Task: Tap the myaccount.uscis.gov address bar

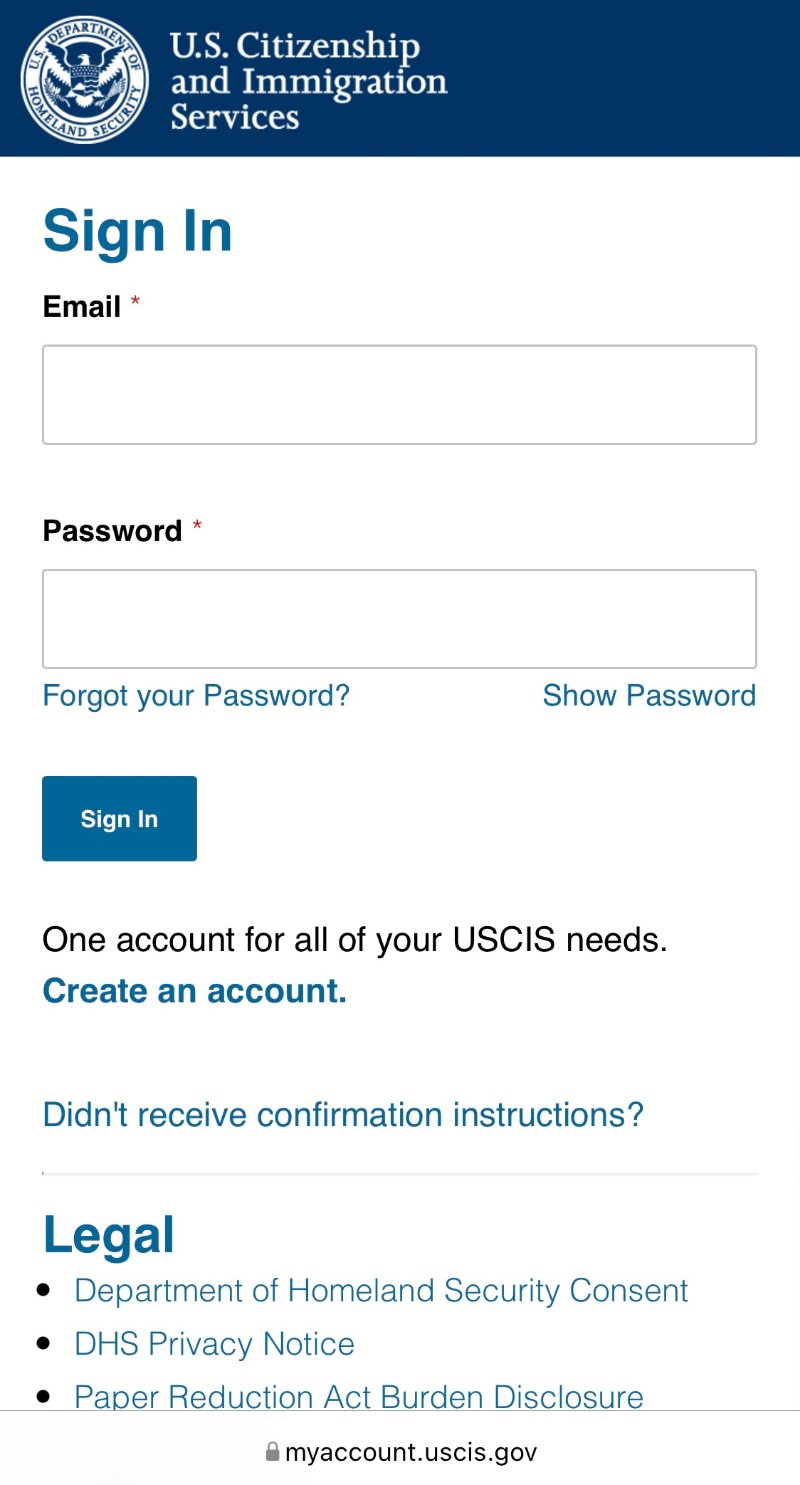Action: coord(400,1451)
